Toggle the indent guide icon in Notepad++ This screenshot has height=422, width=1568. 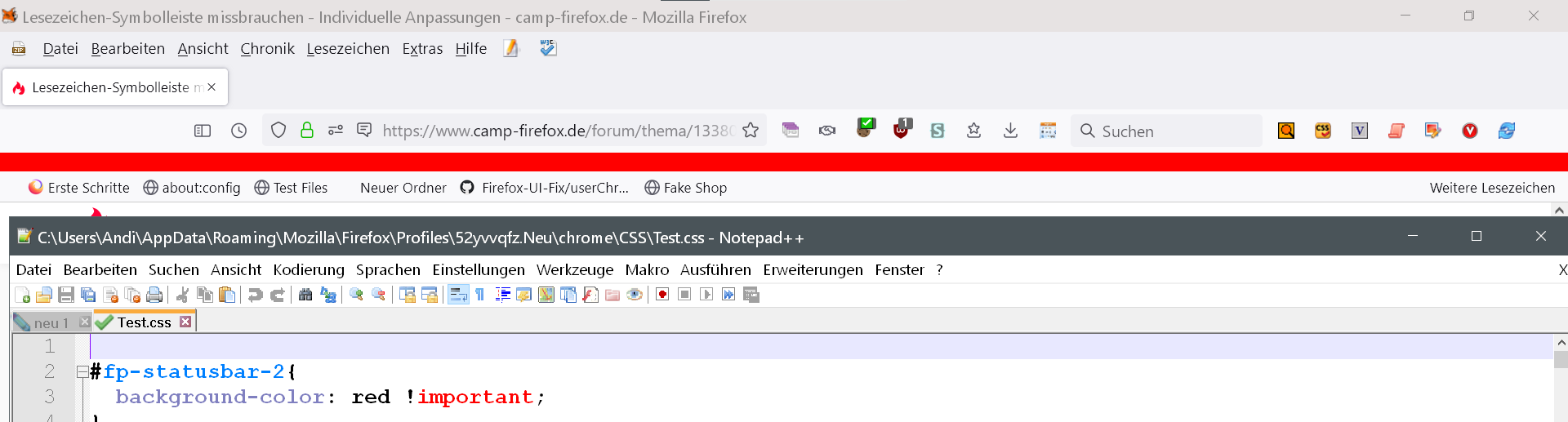click(x=502, y=295)
